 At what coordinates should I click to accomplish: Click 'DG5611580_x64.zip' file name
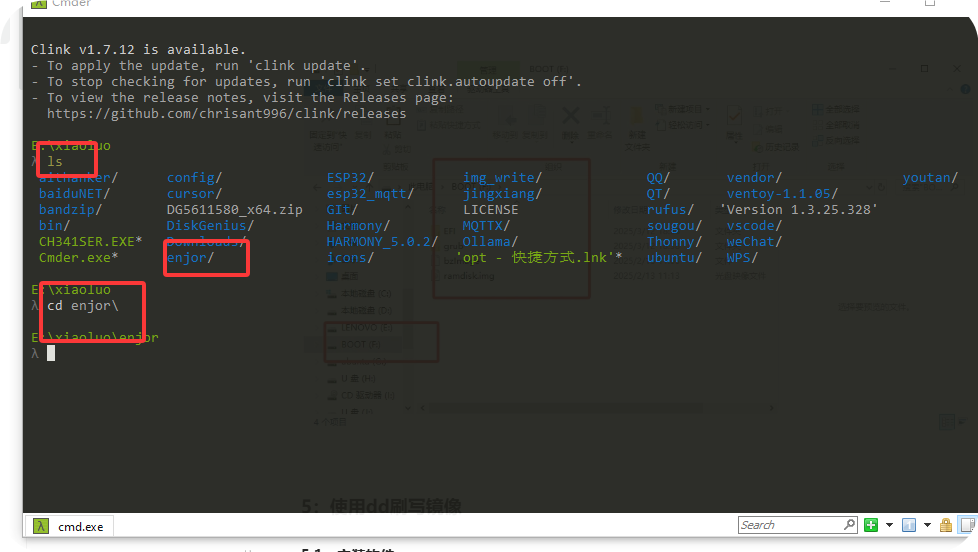[235, 210]
